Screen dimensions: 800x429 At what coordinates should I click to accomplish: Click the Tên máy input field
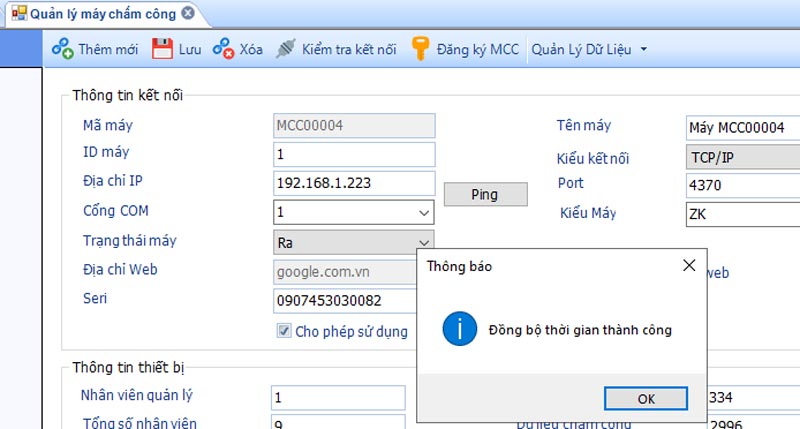click(x=743, y=128)
